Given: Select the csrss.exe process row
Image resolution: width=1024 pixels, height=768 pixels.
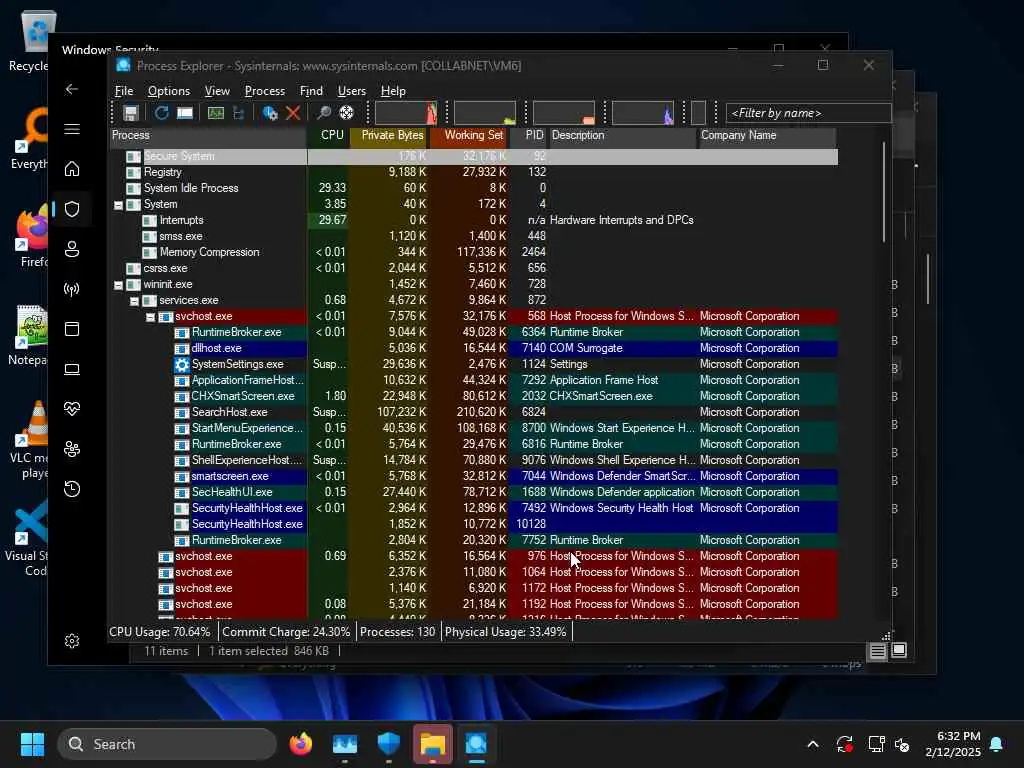Looking at the screenshot, I should [x=473, y=268].
